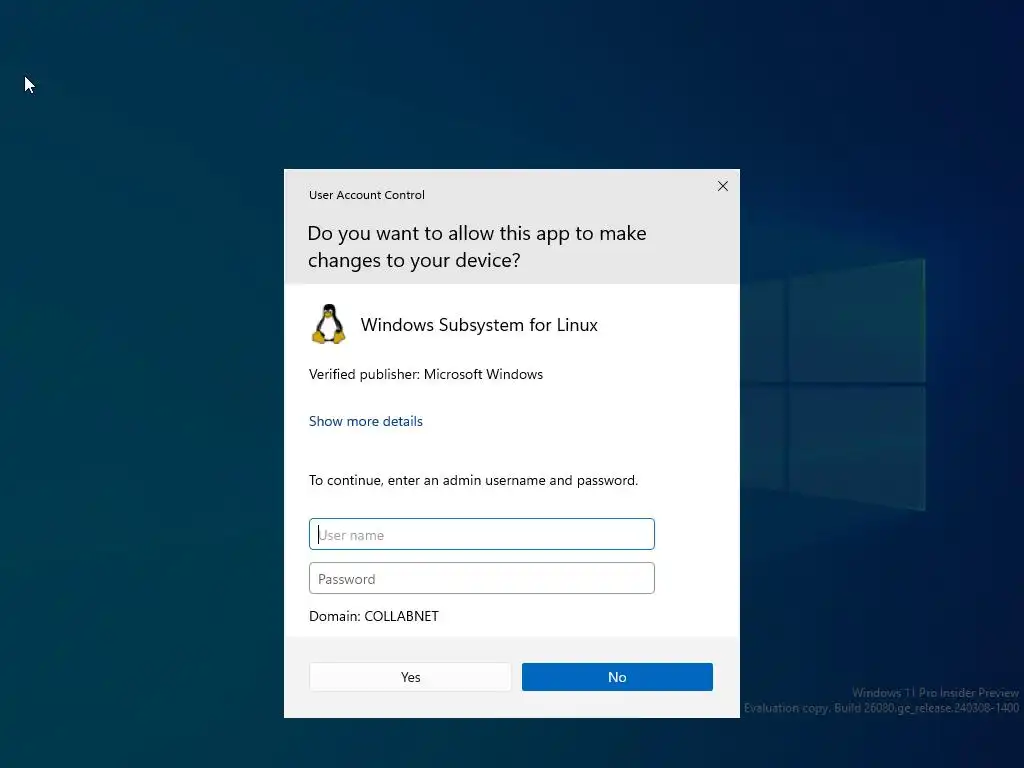Focus the User name input field

coord(482,534)
